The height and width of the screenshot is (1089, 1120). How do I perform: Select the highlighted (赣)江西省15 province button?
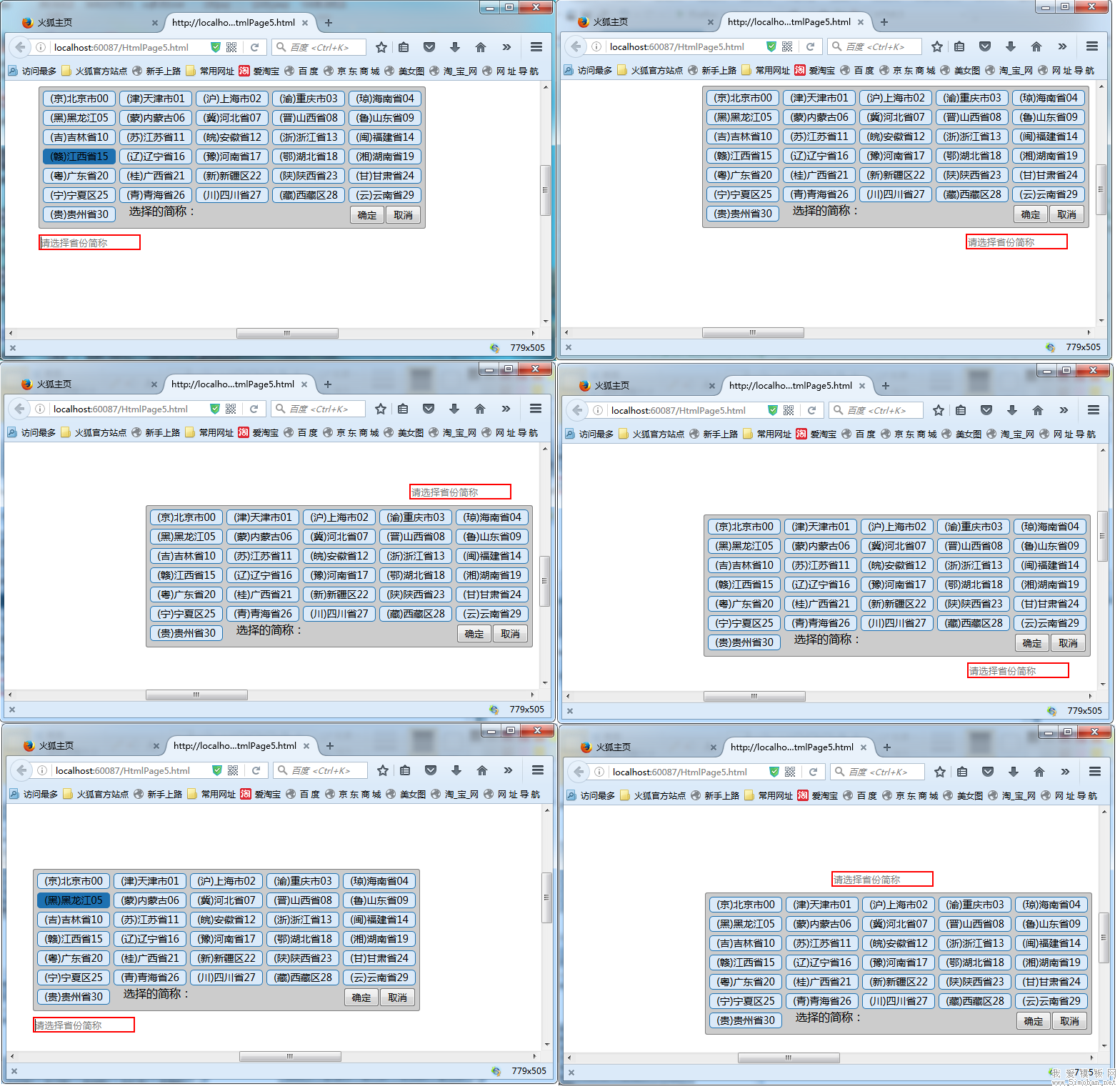tap(79, 156)
